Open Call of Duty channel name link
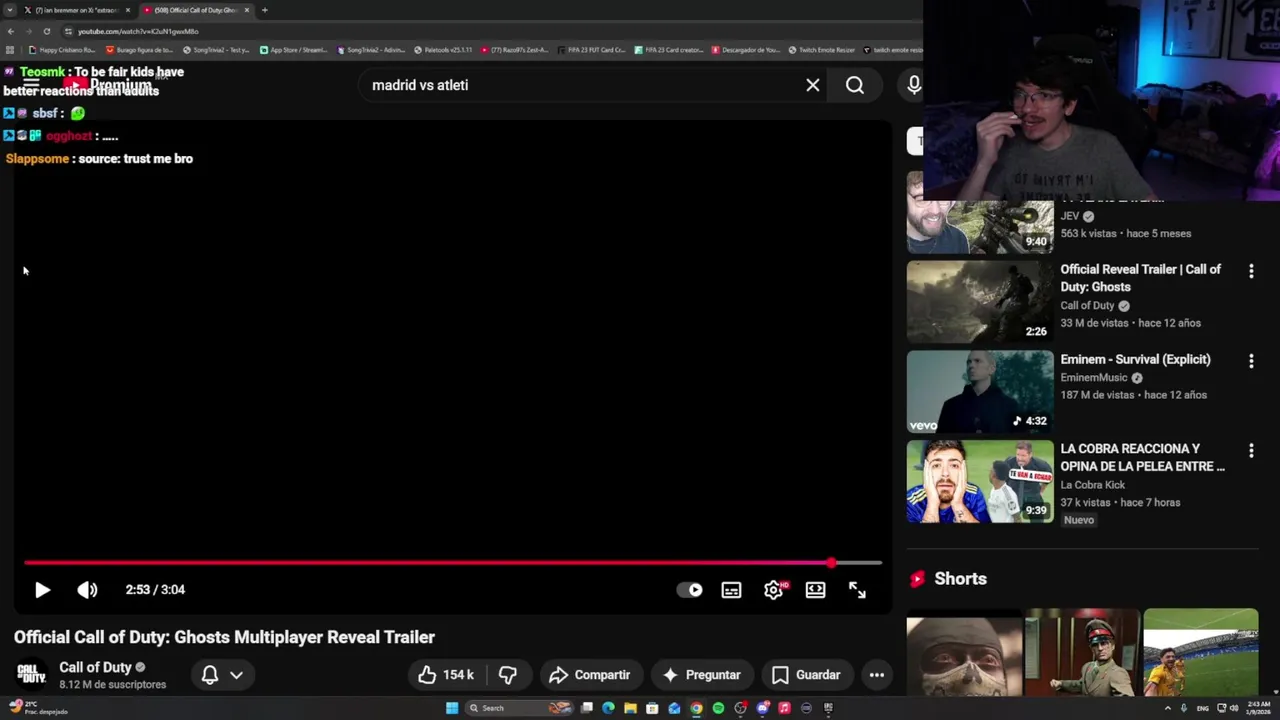This screenshot has height=720, width=1280. [x=95, y=667]
